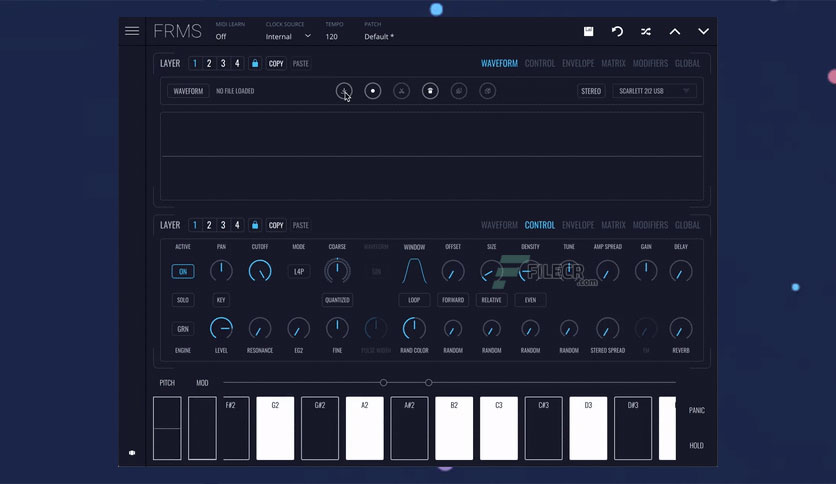Image resolution: width=836 pixels, height=484 pixels.
Task: Click the WAVEFORM button beside No File Loaded
Action: click(x=188, y=91)
